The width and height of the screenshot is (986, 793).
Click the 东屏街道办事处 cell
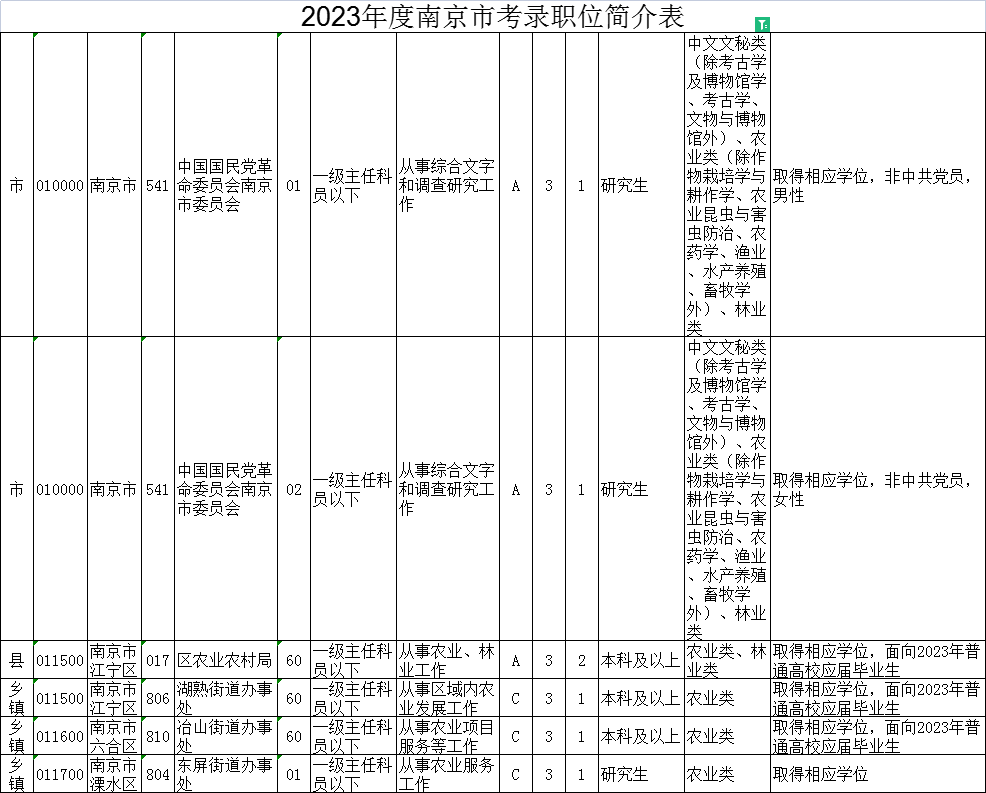point(225,774)
